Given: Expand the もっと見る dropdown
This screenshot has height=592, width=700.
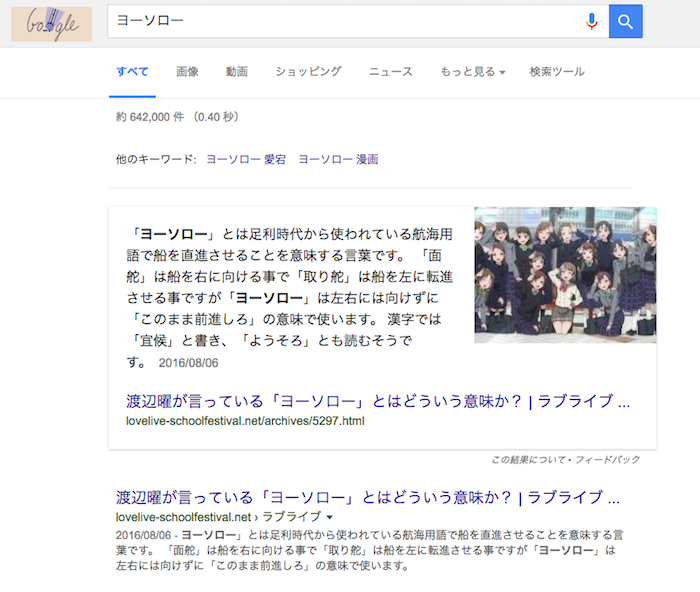Looking at the screenshot, I should (473, 71).
